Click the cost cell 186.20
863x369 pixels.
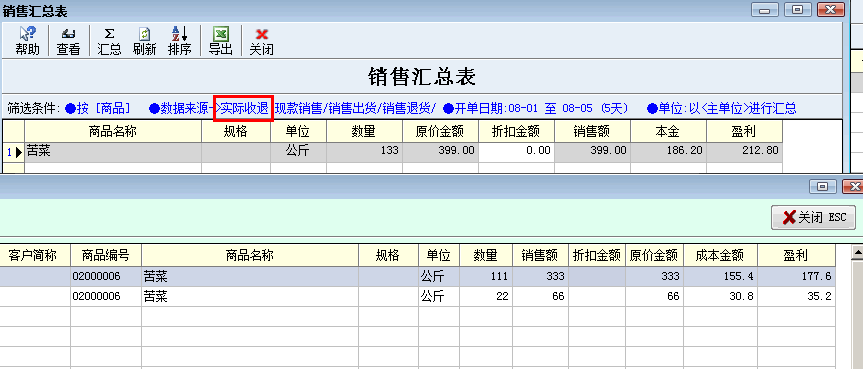tap(668, 152)
